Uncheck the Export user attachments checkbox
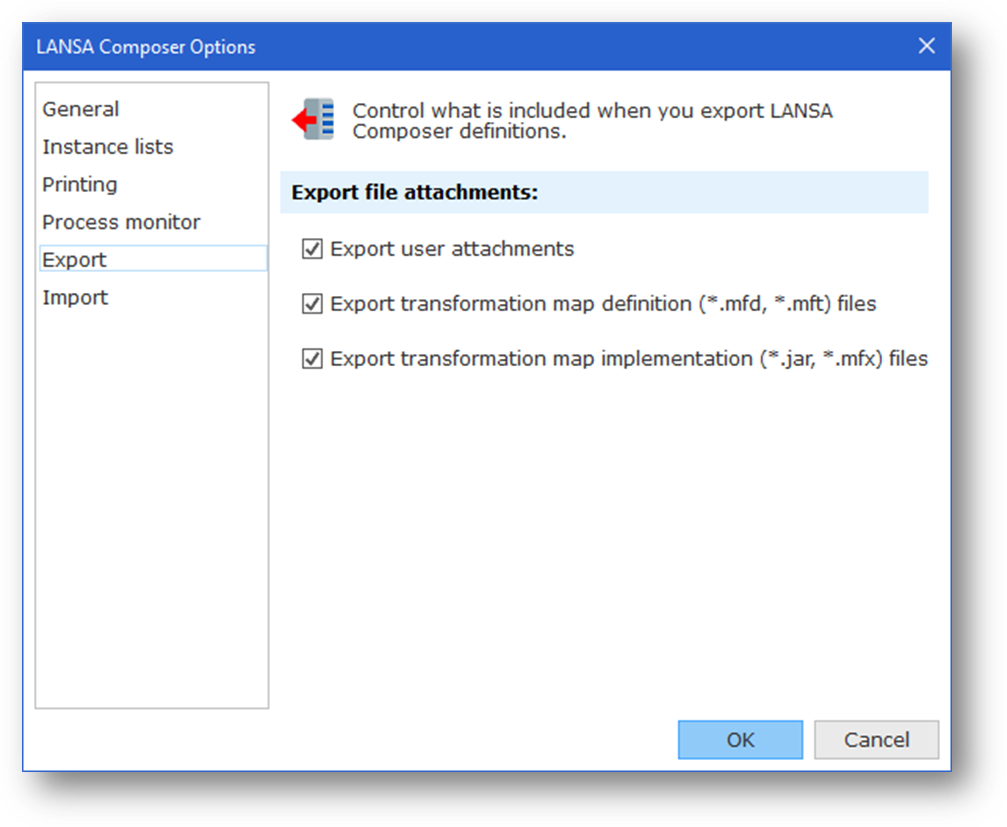This screenshot has width=1007, height=827. [x=312, y=249]
